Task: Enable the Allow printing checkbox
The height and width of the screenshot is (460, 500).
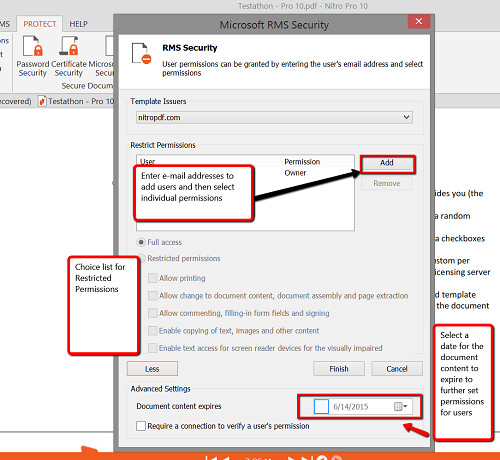Action: click(x=153, y=278)
